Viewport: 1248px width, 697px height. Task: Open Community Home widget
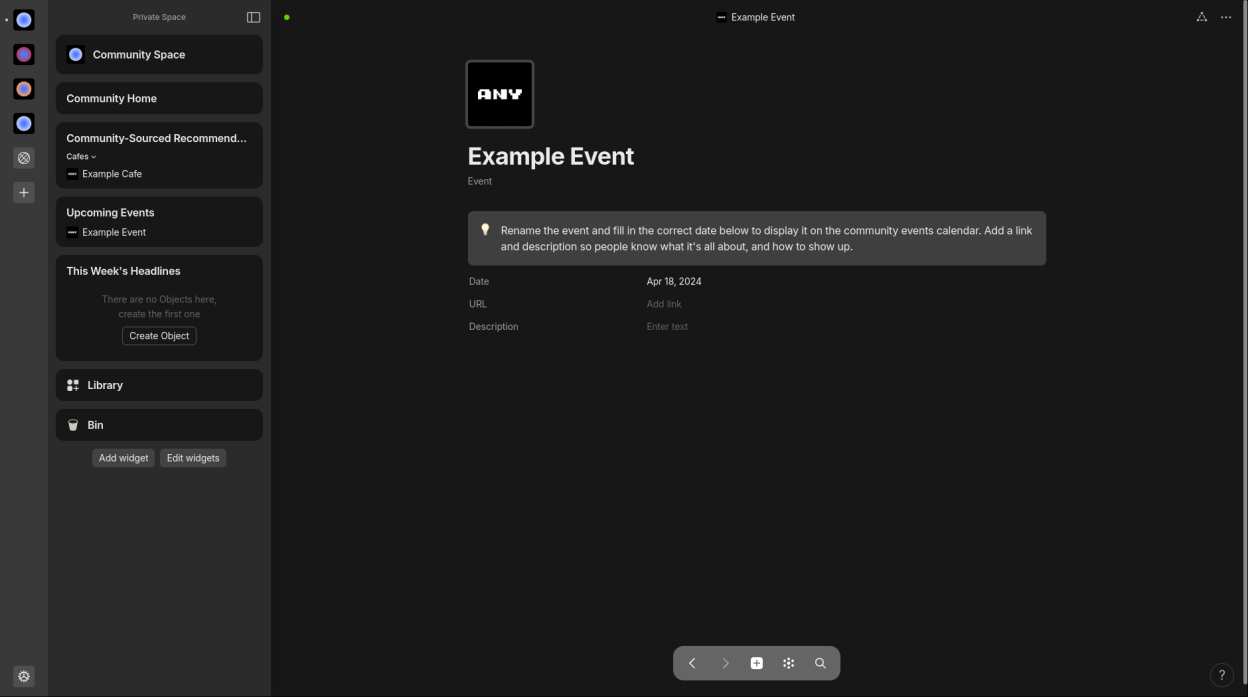159,98
